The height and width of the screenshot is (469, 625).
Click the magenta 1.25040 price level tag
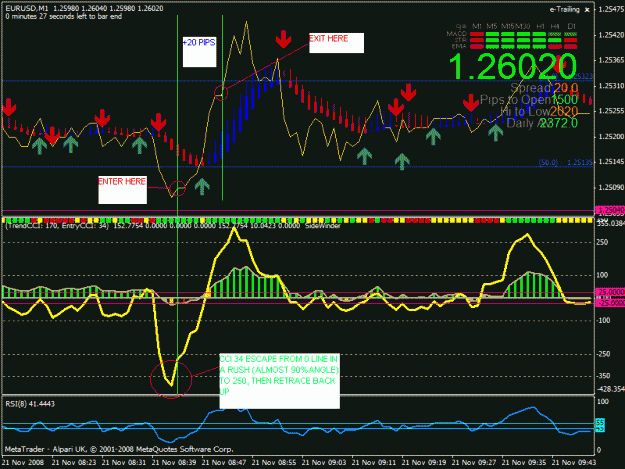click(610, 210)
